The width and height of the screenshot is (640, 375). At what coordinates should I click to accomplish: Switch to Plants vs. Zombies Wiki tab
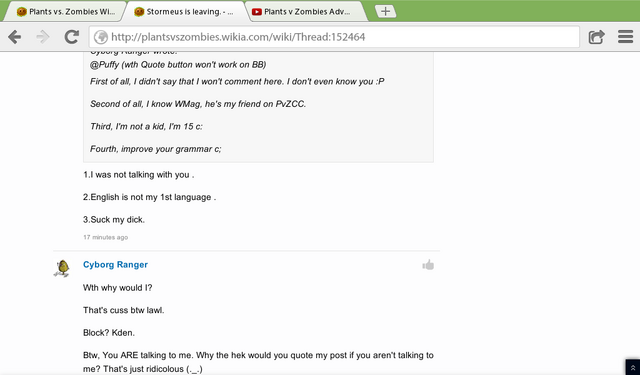coord(65,12)
